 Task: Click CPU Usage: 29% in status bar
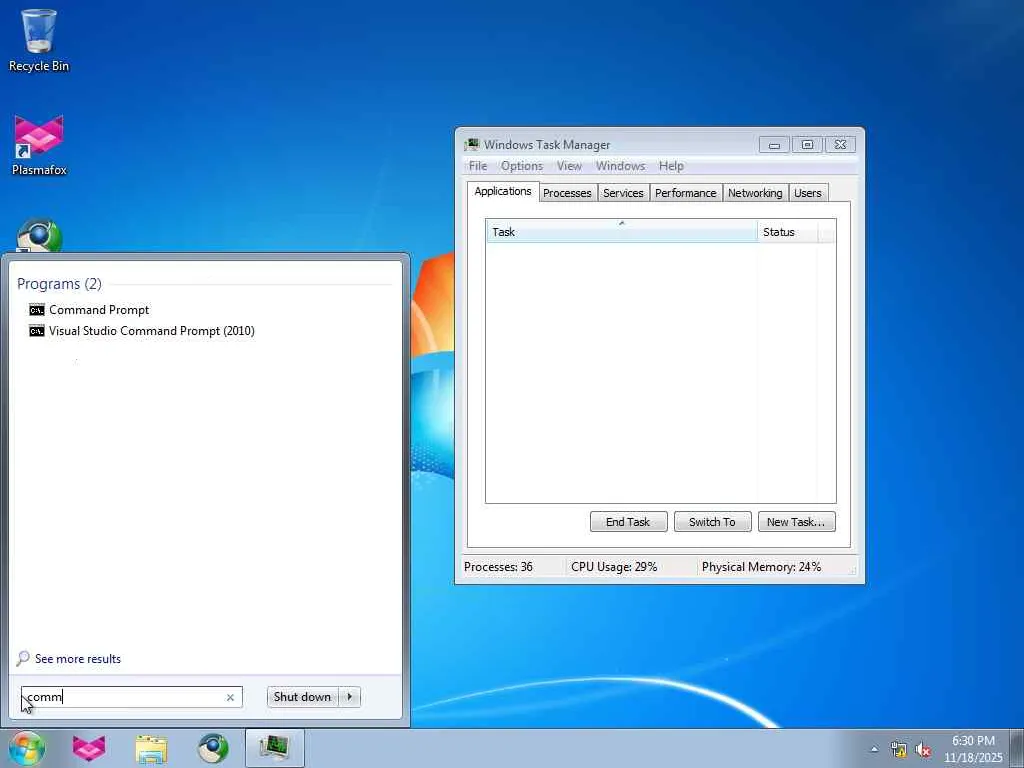tap(614, 567)
